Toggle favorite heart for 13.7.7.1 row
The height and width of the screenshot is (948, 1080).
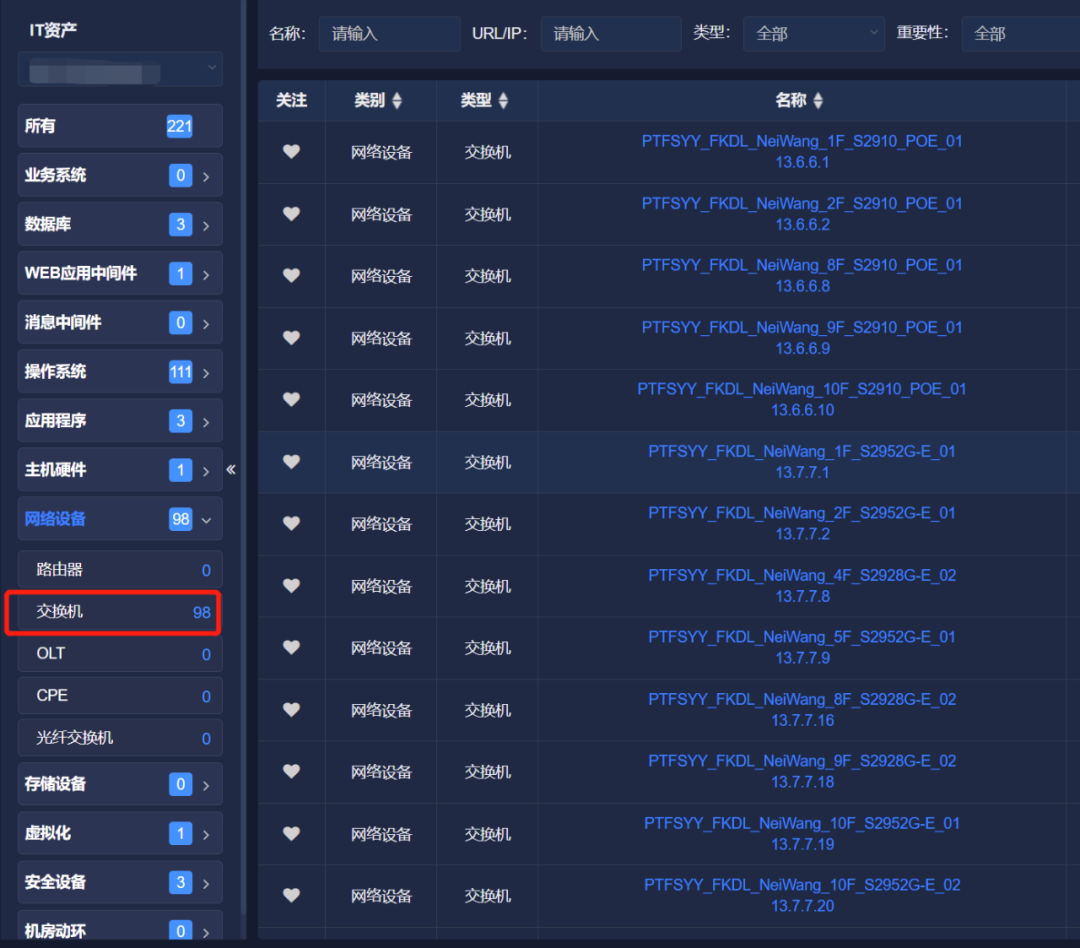pos(291,462)
